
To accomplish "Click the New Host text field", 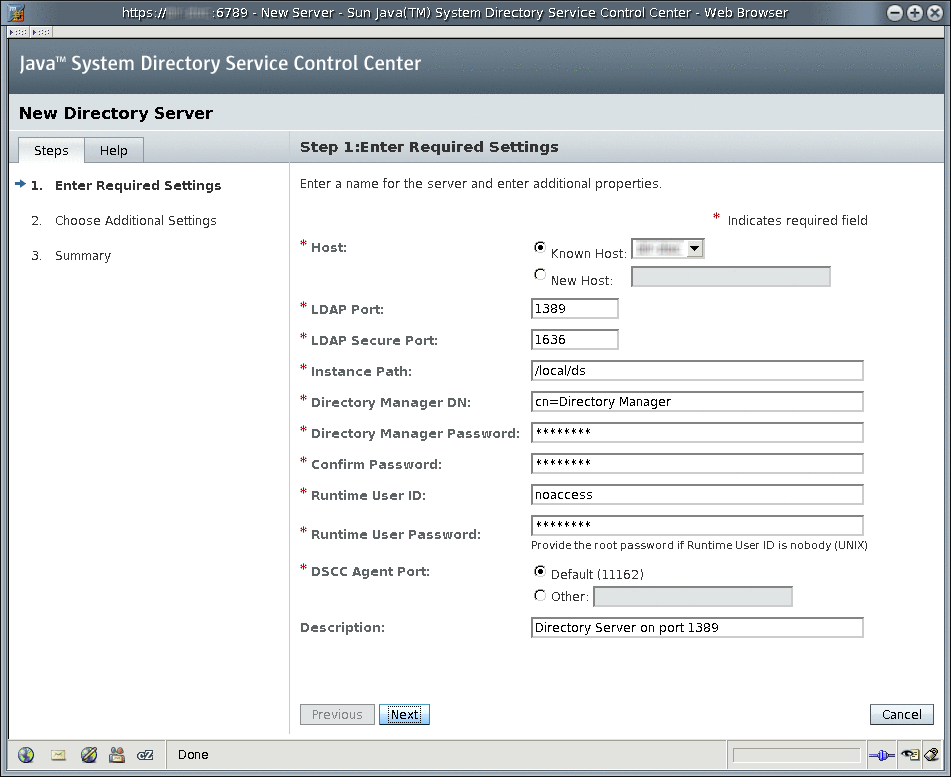I will [x=731, y=277].
